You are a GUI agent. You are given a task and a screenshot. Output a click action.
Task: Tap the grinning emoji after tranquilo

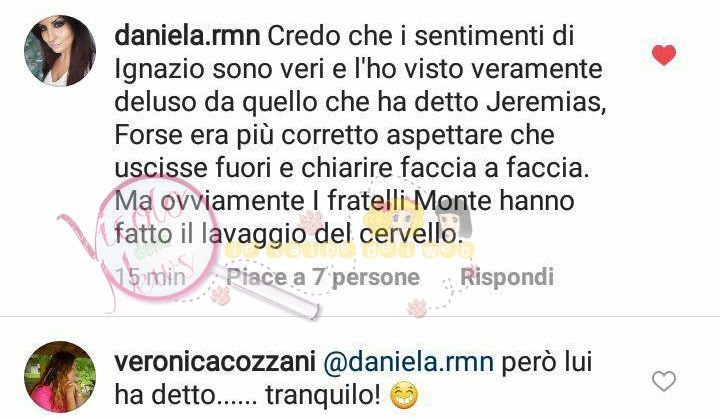click(404, 396)
